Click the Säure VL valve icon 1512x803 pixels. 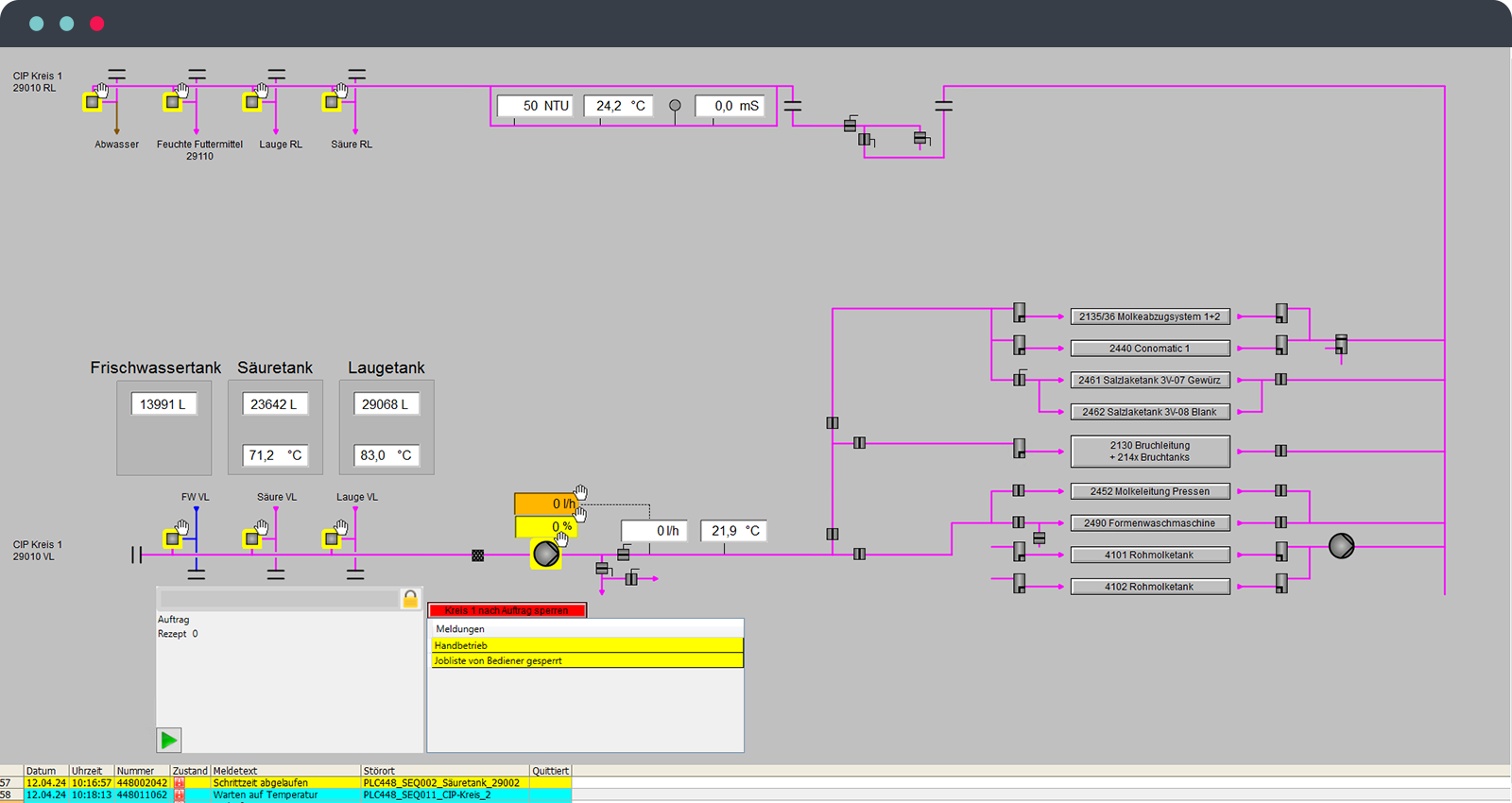(x=252, y=538)
